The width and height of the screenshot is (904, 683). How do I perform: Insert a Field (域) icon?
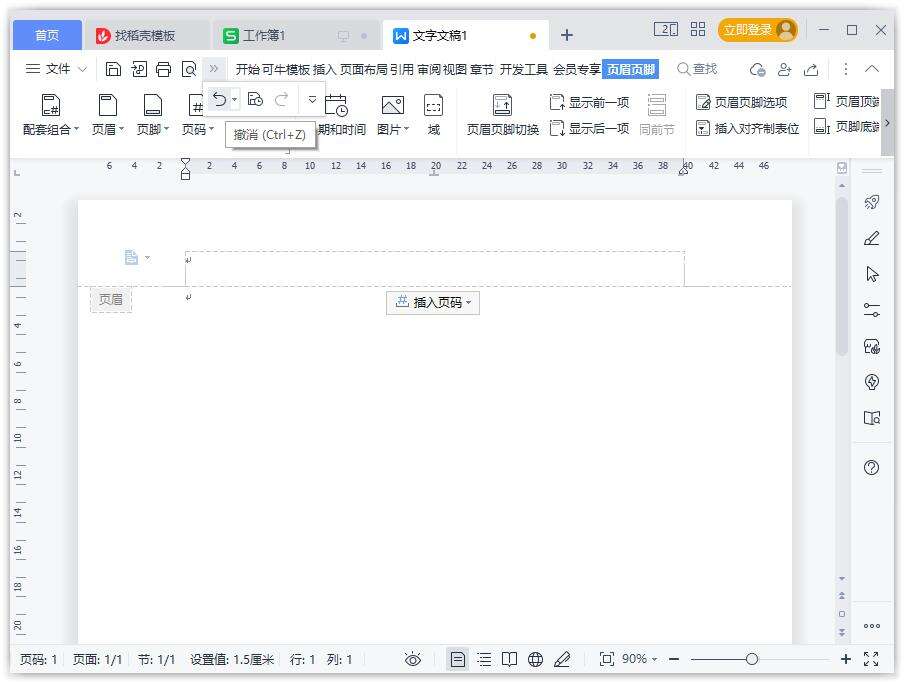433,115
